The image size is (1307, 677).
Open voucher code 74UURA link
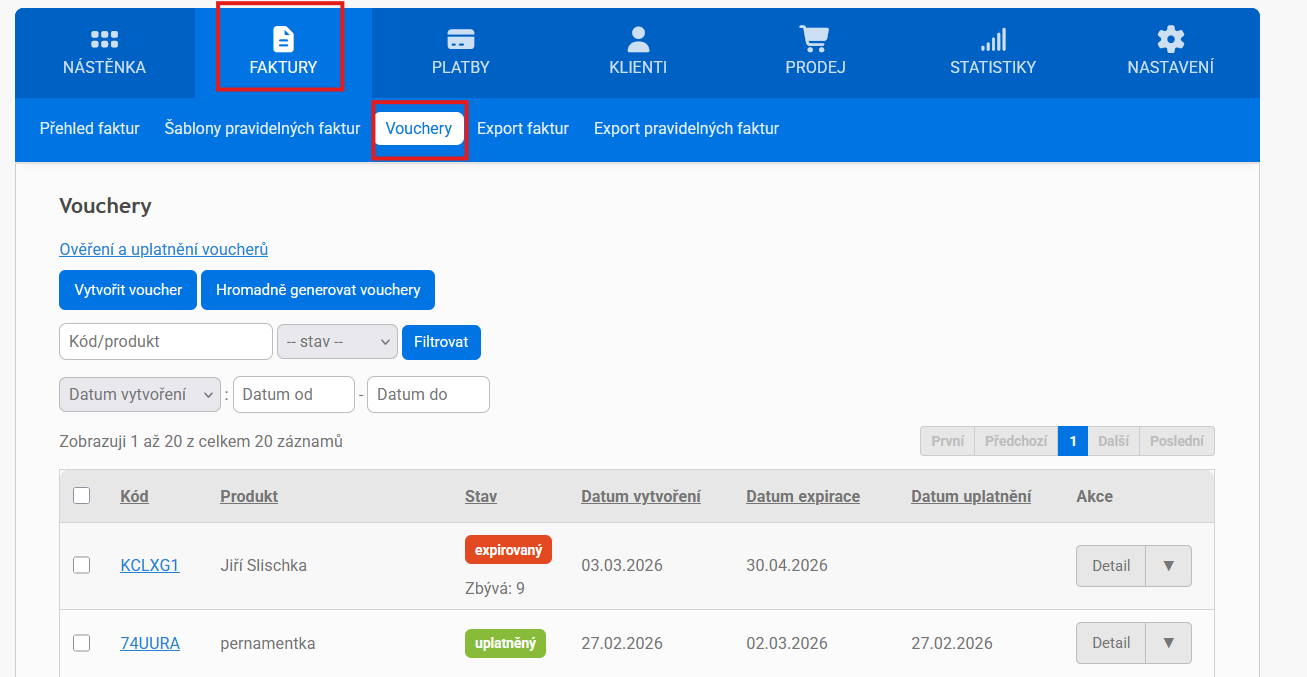click(150, 643)
